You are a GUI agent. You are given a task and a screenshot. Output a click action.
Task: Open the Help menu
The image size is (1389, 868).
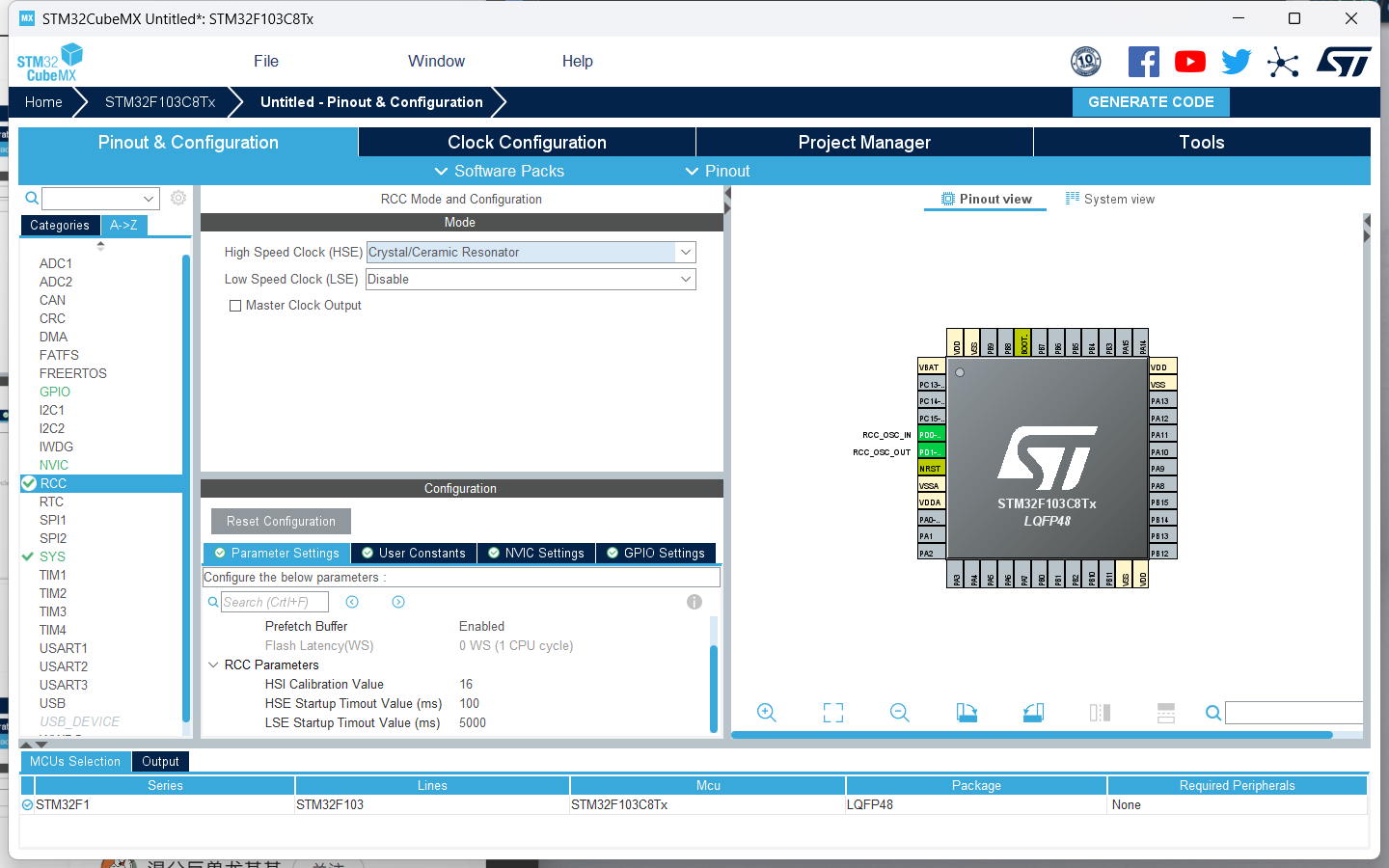tap(578, 61)
